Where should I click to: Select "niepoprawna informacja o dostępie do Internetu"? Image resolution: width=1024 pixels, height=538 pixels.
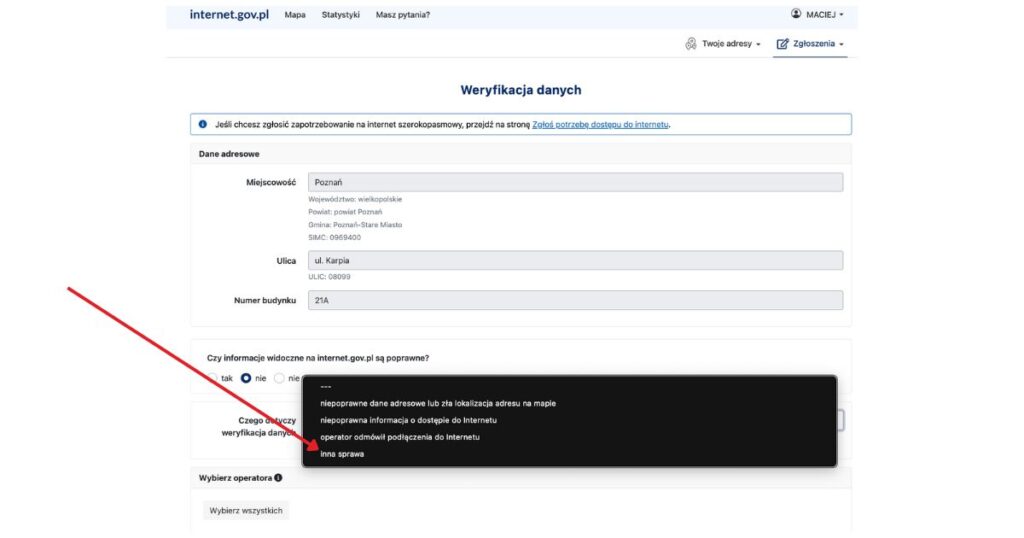[408, 420]
